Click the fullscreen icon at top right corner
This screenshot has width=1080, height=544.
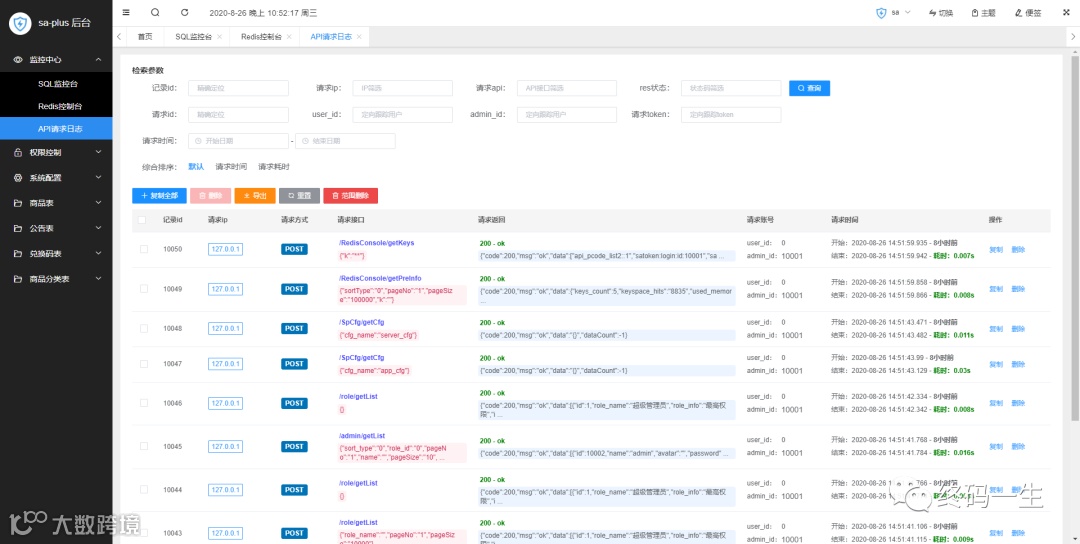1066,12
